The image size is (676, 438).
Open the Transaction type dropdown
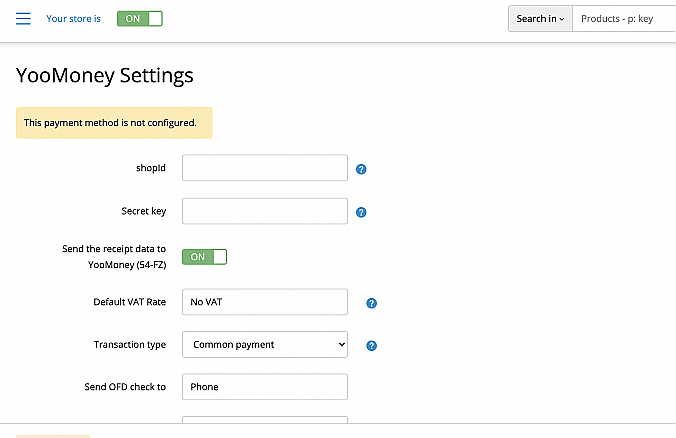pos(264,344)
